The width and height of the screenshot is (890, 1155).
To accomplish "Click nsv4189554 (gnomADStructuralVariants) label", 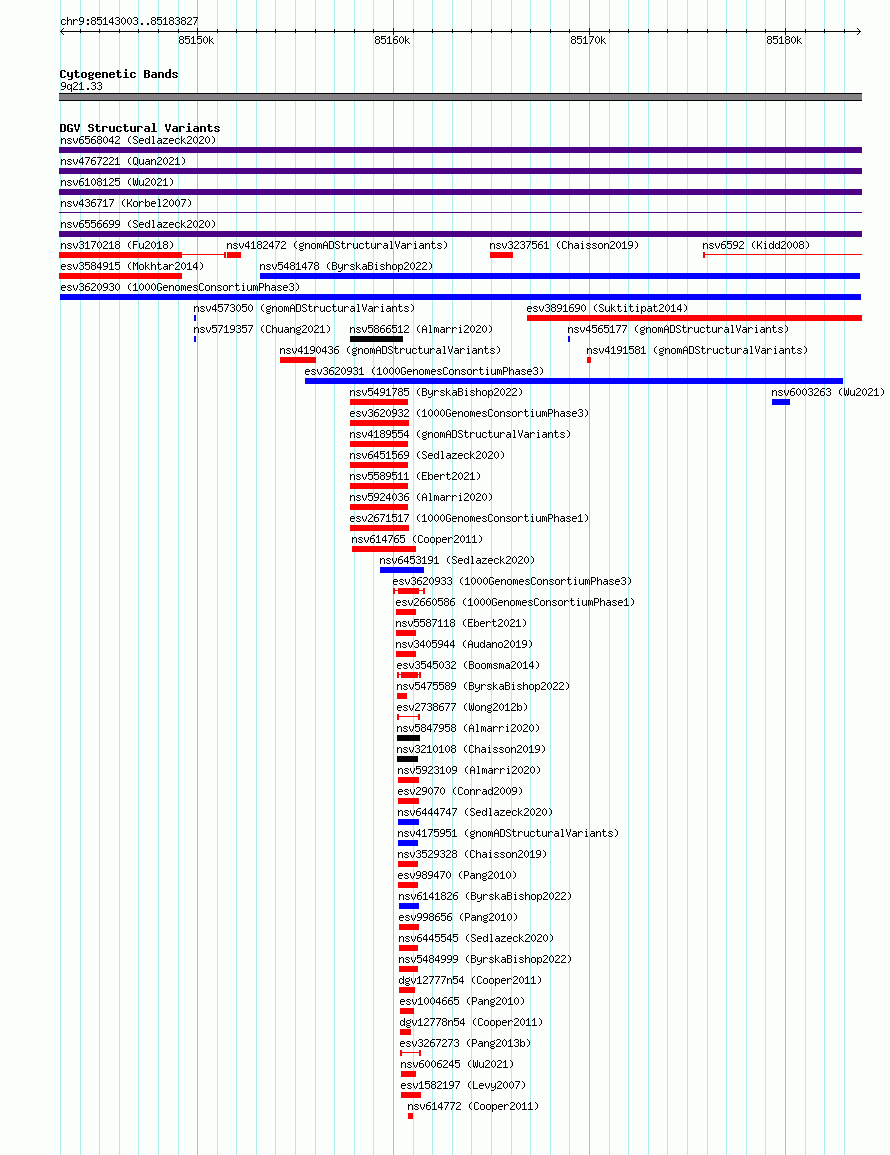I will [460, 435].
